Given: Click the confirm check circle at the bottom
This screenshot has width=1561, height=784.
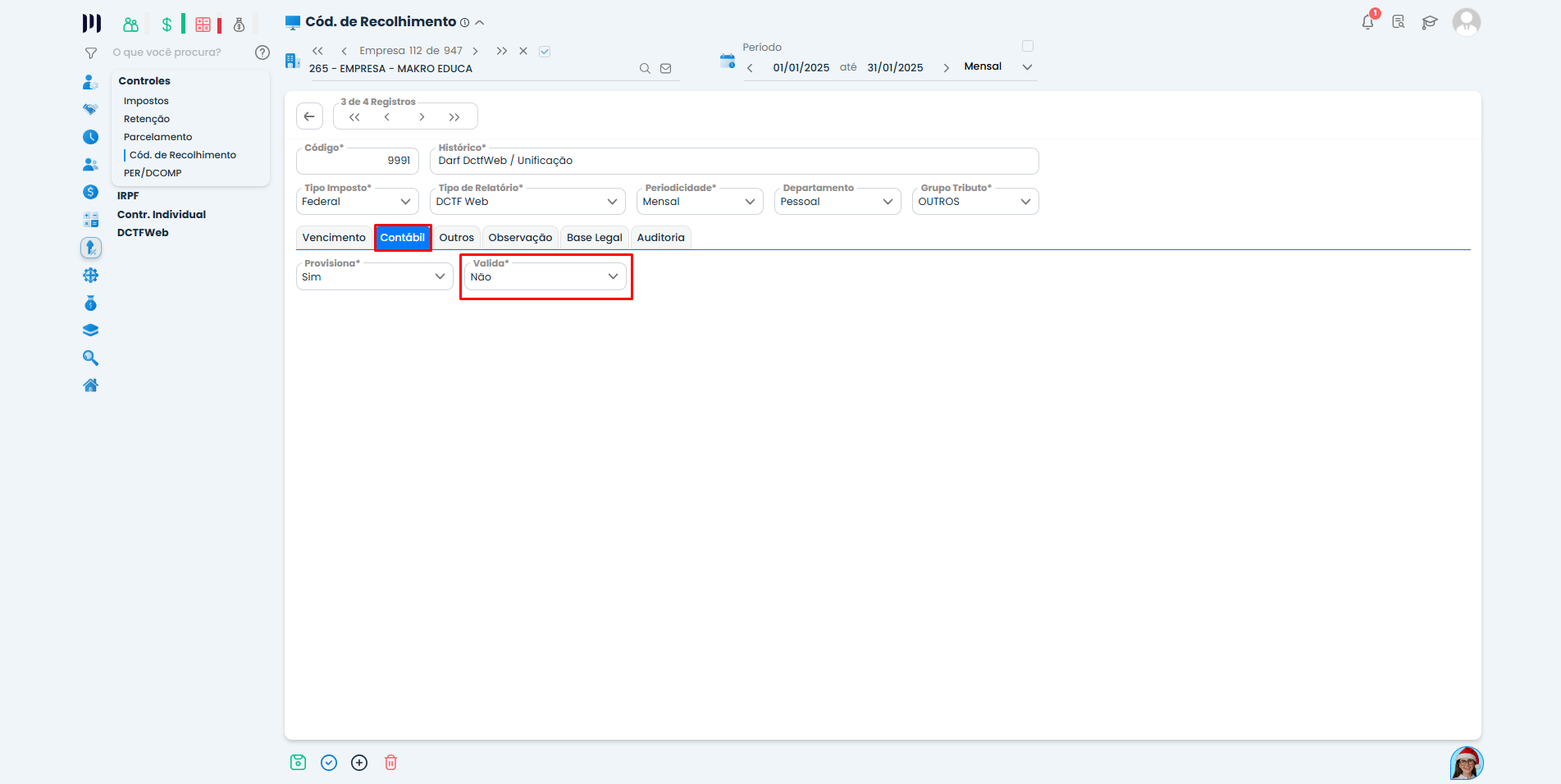Looking at the screenshot, I should [x=329, y=763].
